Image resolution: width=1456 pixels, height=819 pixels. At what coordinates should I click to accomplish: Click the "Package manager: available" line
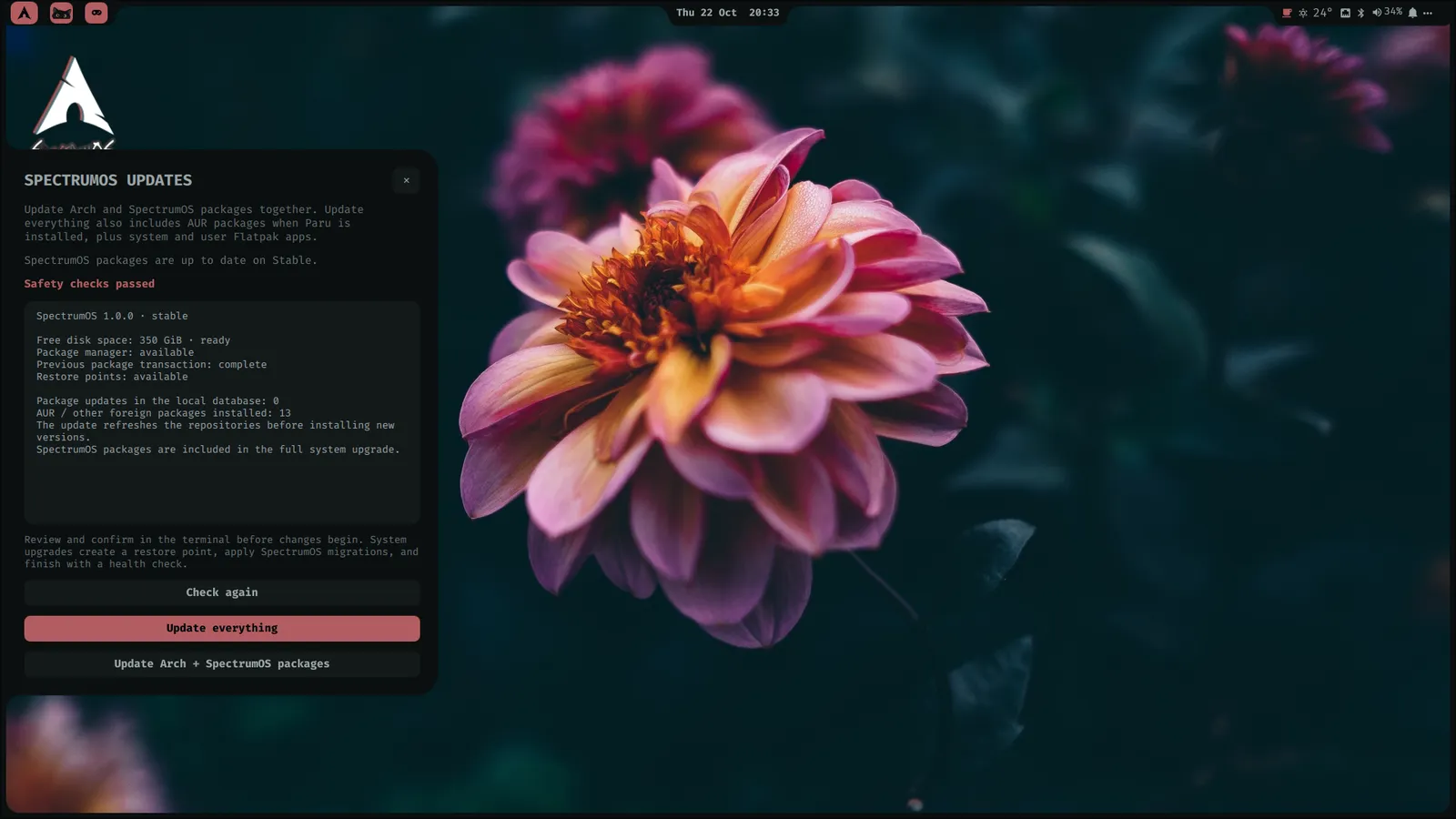[x=116, y=352]
